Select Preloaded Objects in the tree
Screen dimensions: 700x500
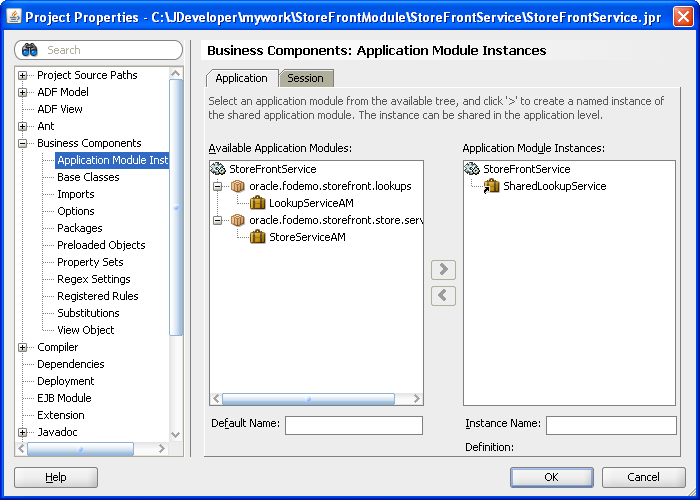(101, 245)
